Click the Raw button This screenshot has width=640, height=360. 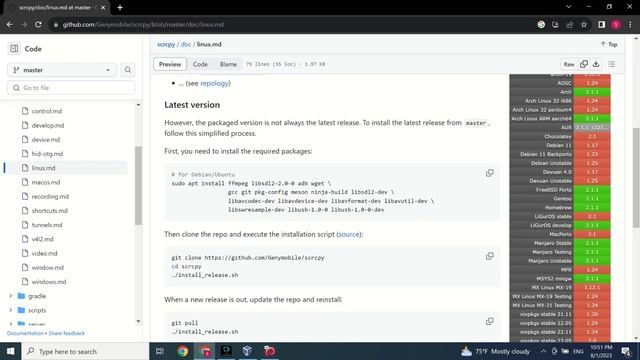pos(569,64)
